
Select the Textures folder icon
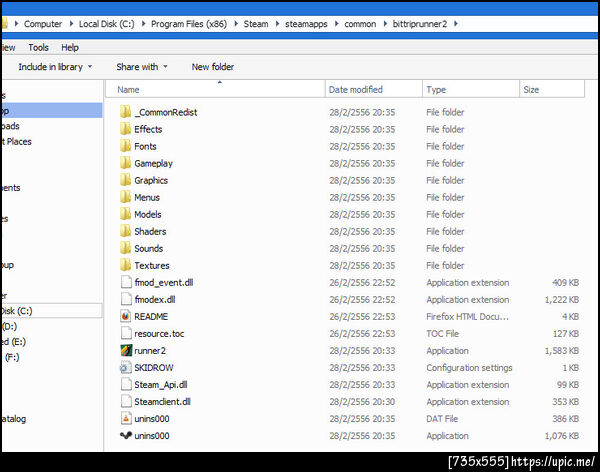pos(125,265)
